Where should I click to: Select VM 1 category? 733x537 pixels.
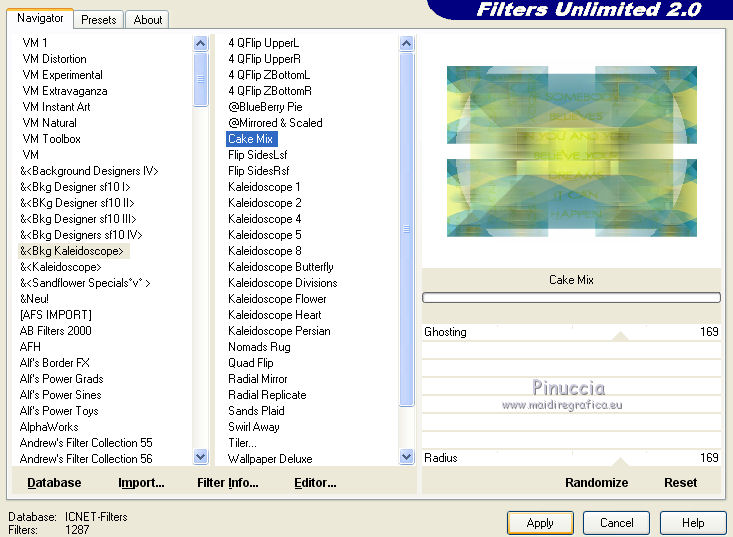(x=35, y=43)
